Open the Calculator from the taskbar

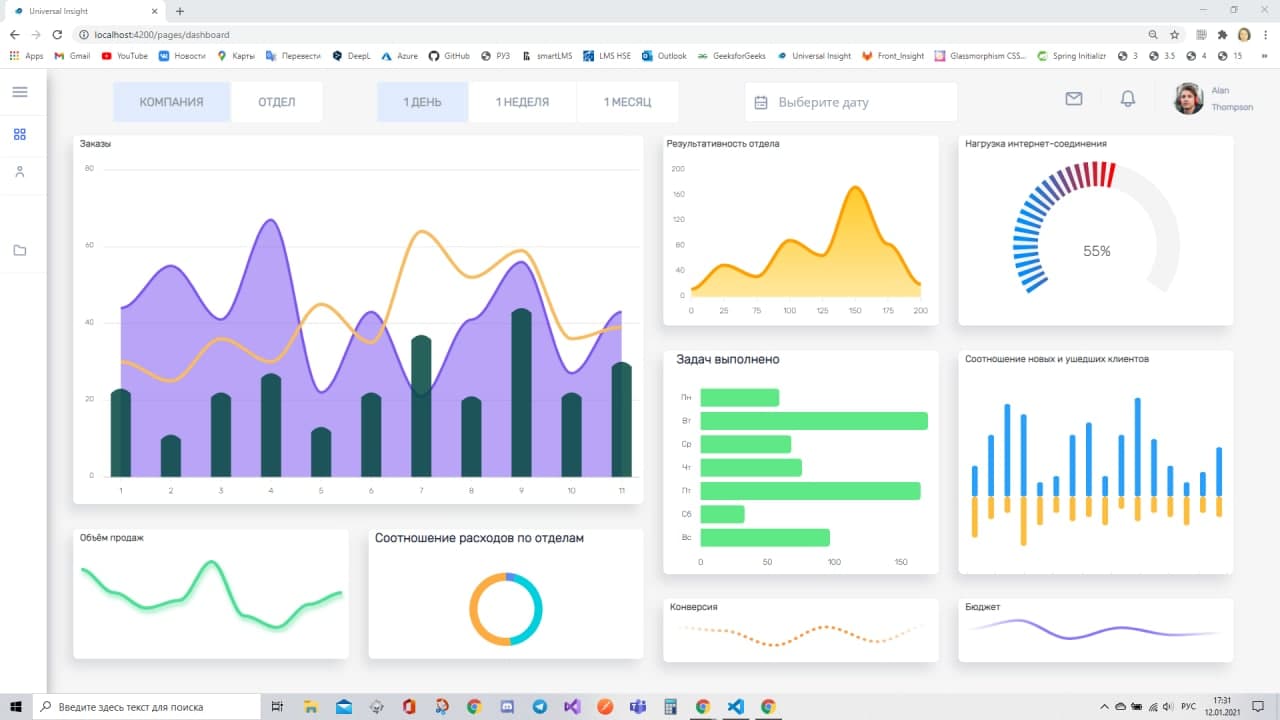pyautogui.click(x=670, y=706)
